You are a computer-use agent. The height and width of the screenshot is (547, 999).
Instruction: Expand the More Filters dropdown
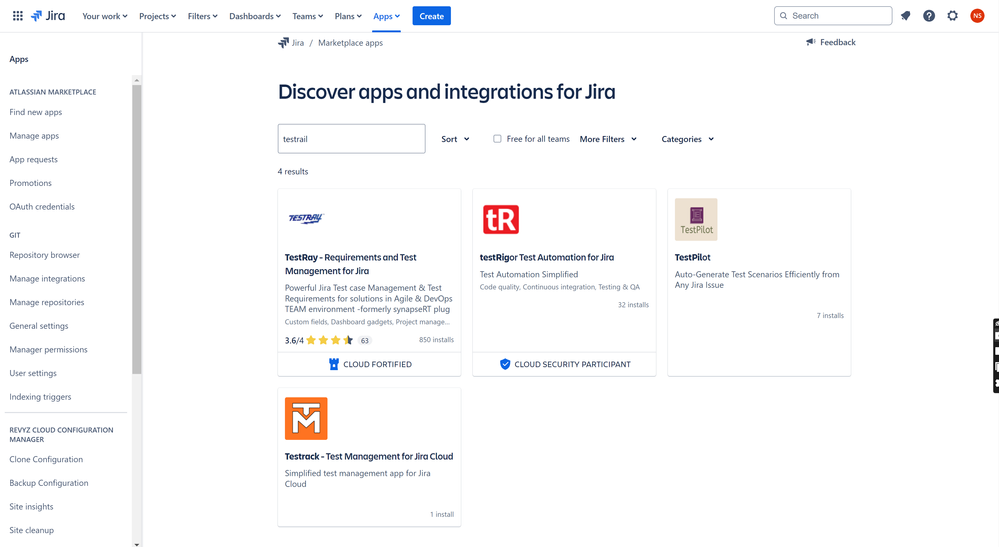pyautogui.click(x=608, y=139)
